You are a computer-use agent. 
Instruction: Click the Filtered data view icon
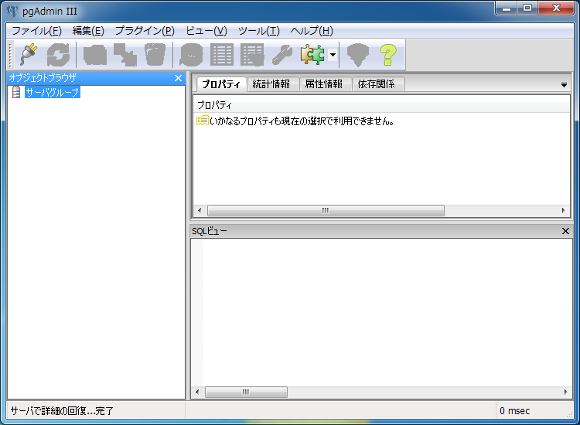point(252,55)
